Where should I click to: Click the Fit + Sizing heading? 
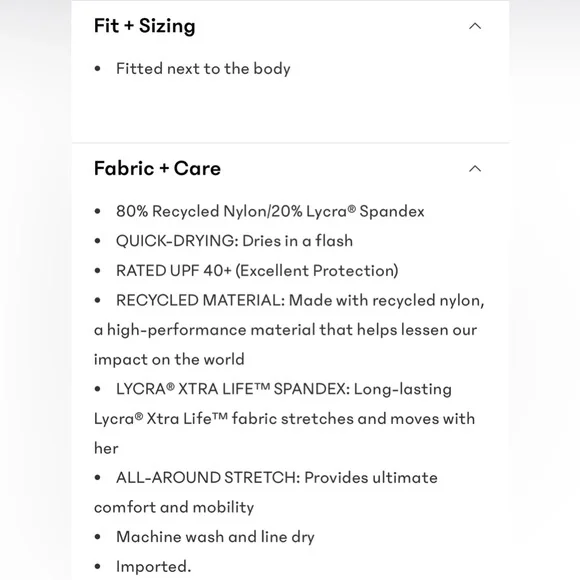tap(145, 26)
